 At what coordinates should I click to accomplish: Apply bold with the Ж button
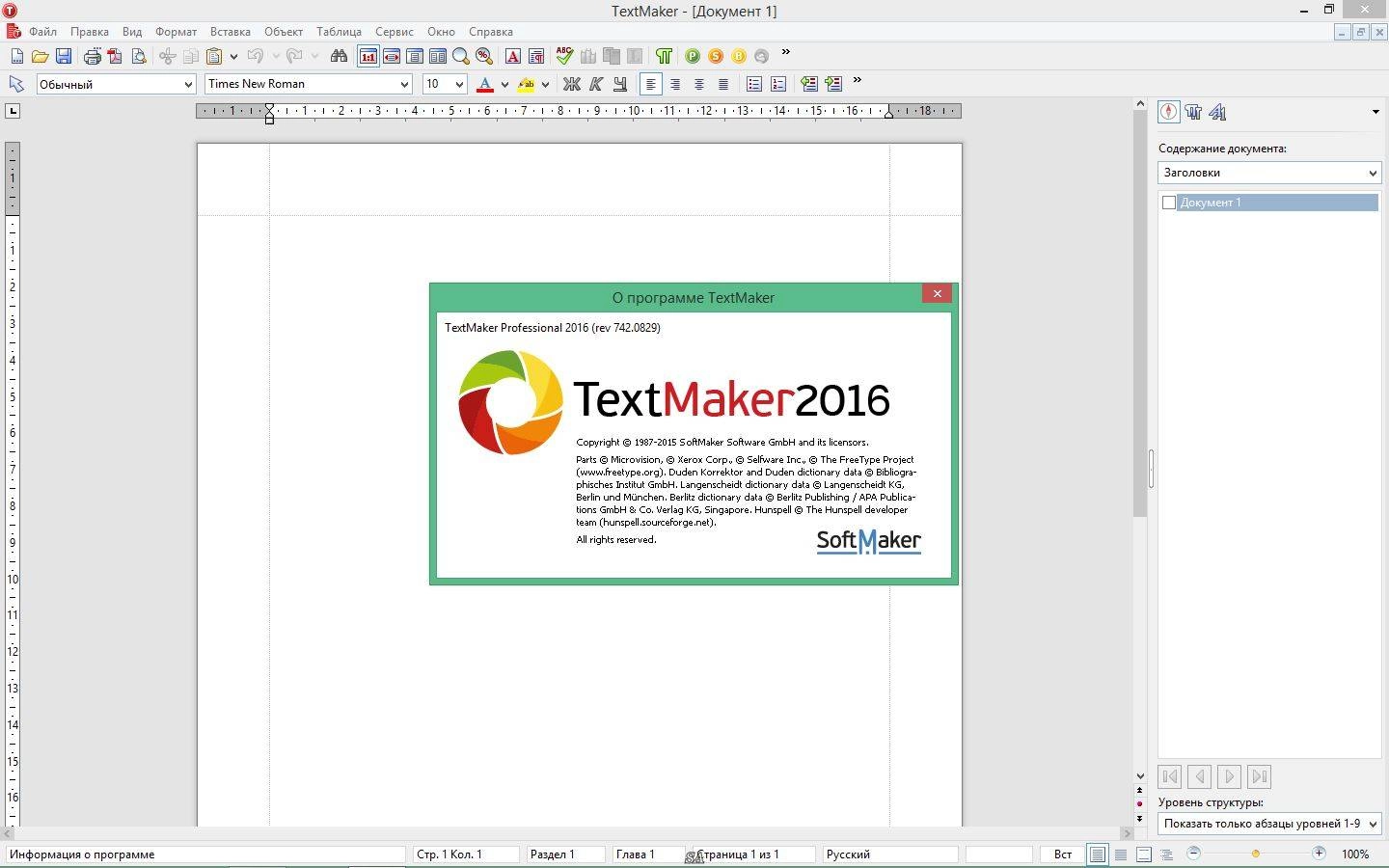pyautogui.click(x=572, y=84)
